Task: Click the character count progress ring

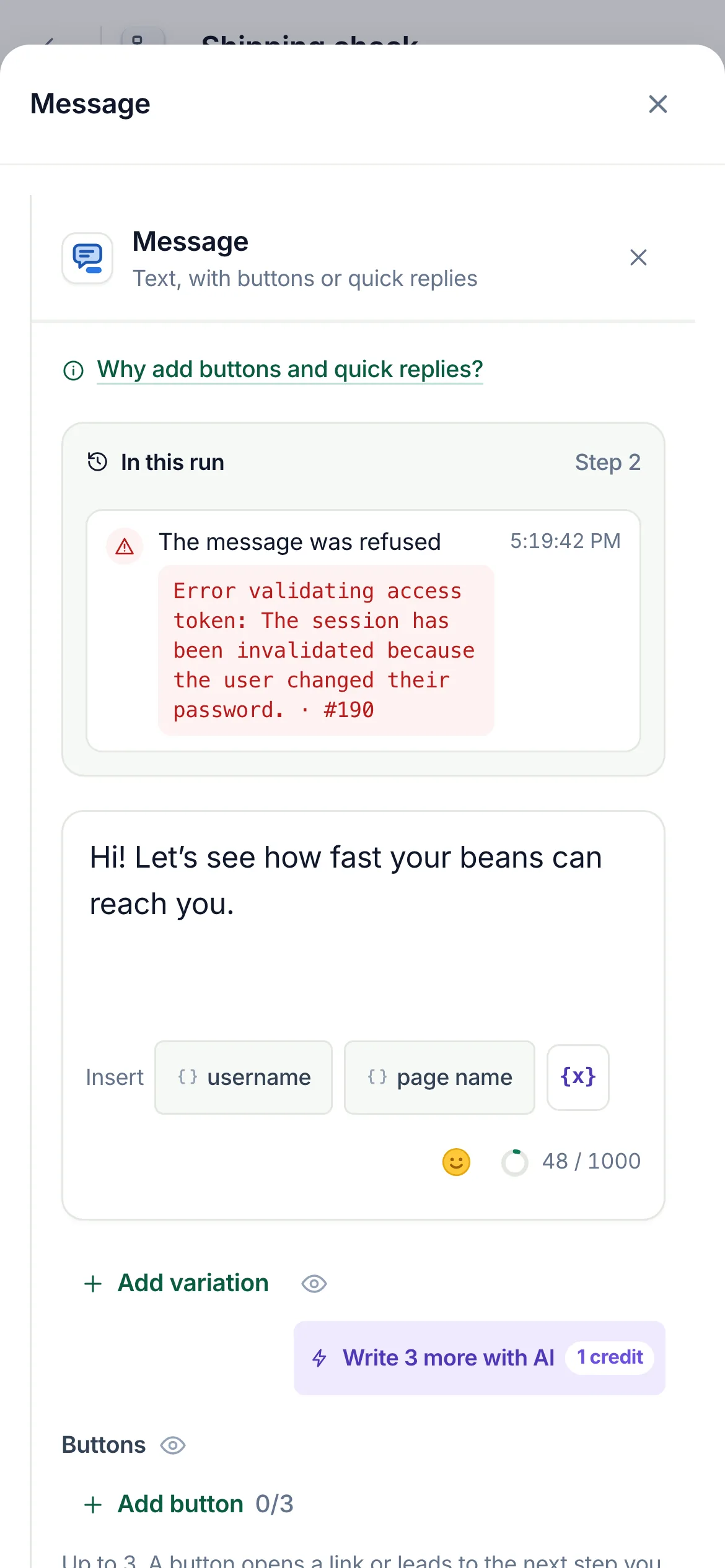Action: (515, 1162)
